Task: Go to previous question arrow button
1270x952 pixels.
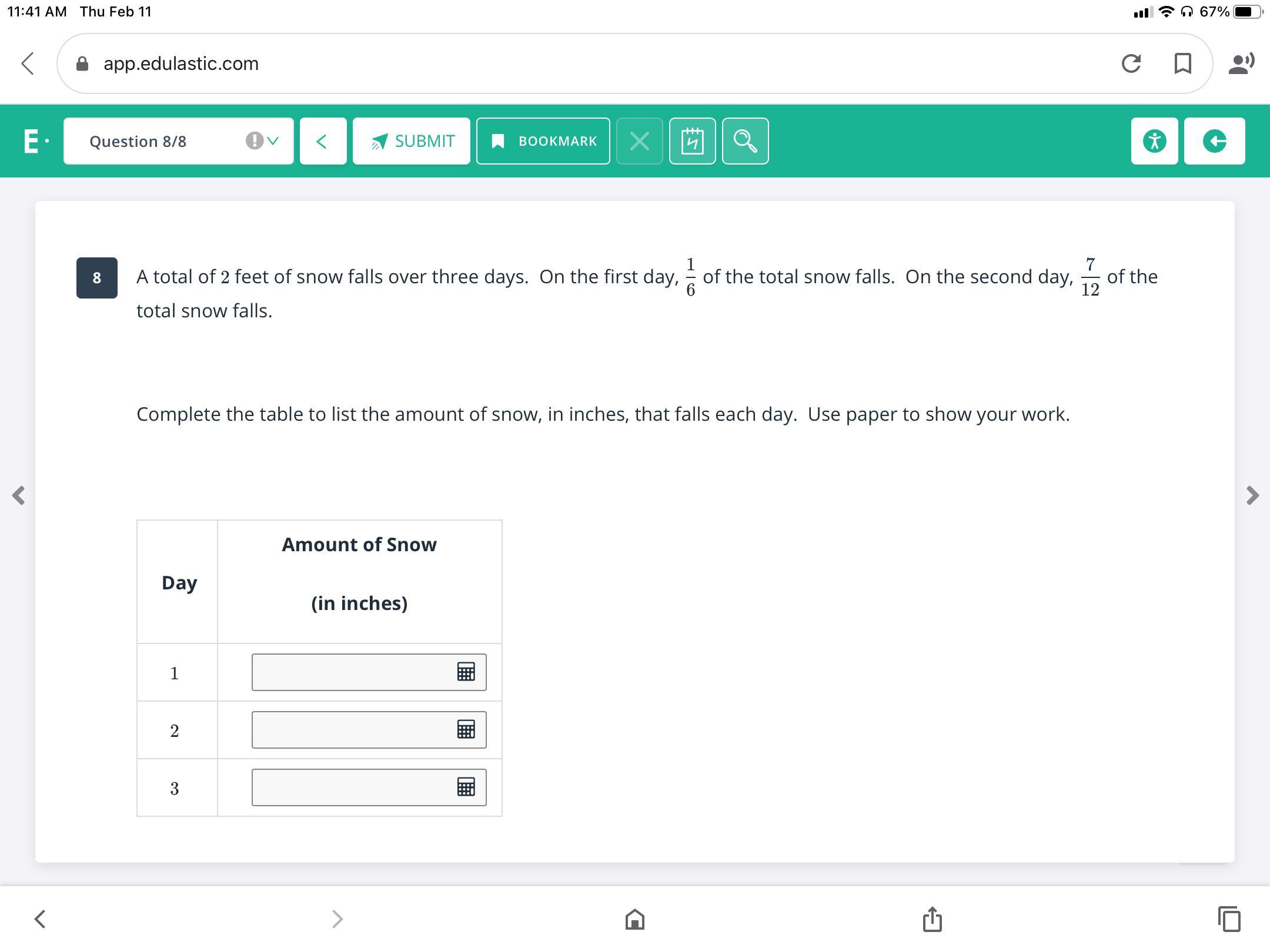Action: pos(322,141)
